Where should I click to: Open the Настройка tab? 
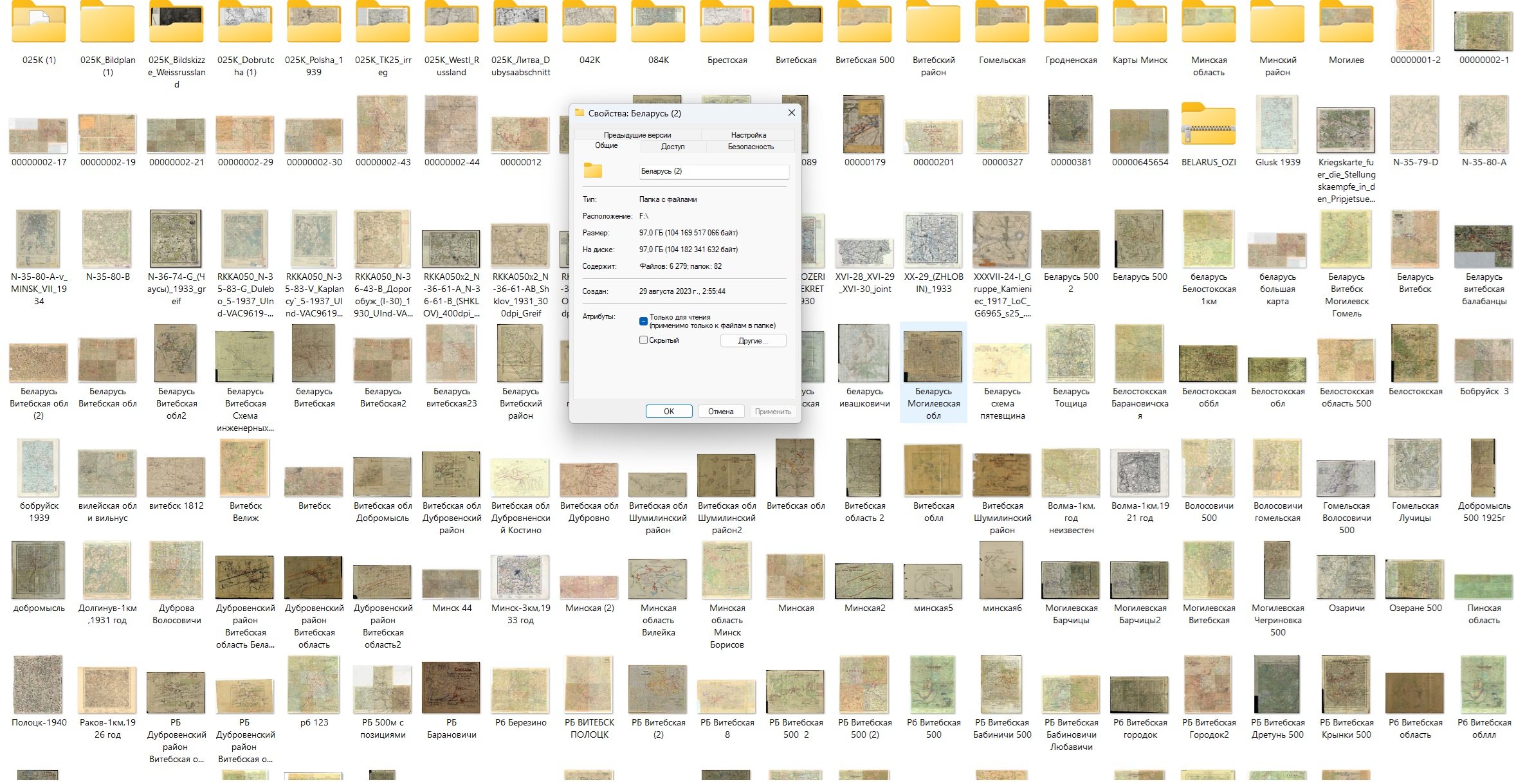coord(749,135)
